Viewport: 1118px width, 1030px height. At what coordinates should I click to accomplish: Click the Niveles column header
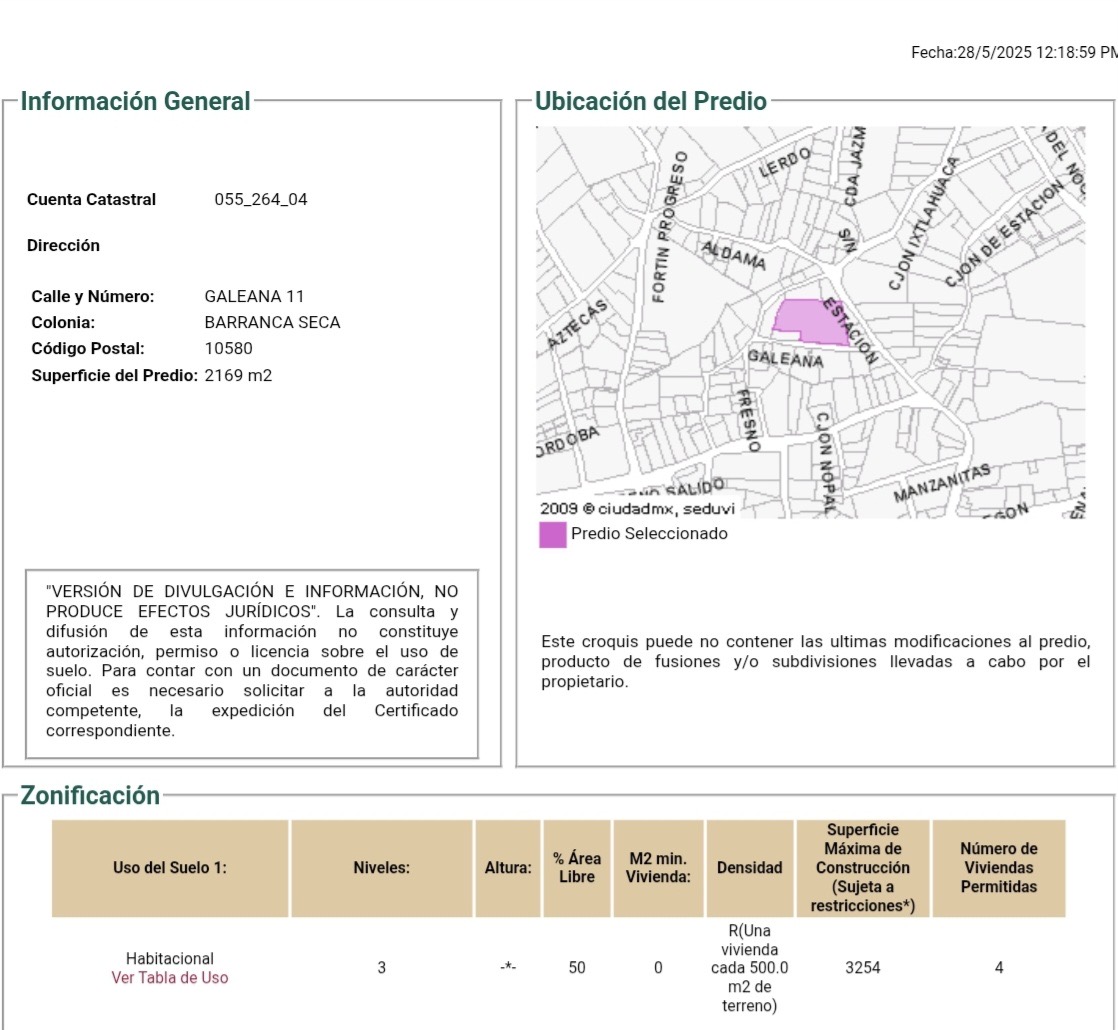point(381,868)
